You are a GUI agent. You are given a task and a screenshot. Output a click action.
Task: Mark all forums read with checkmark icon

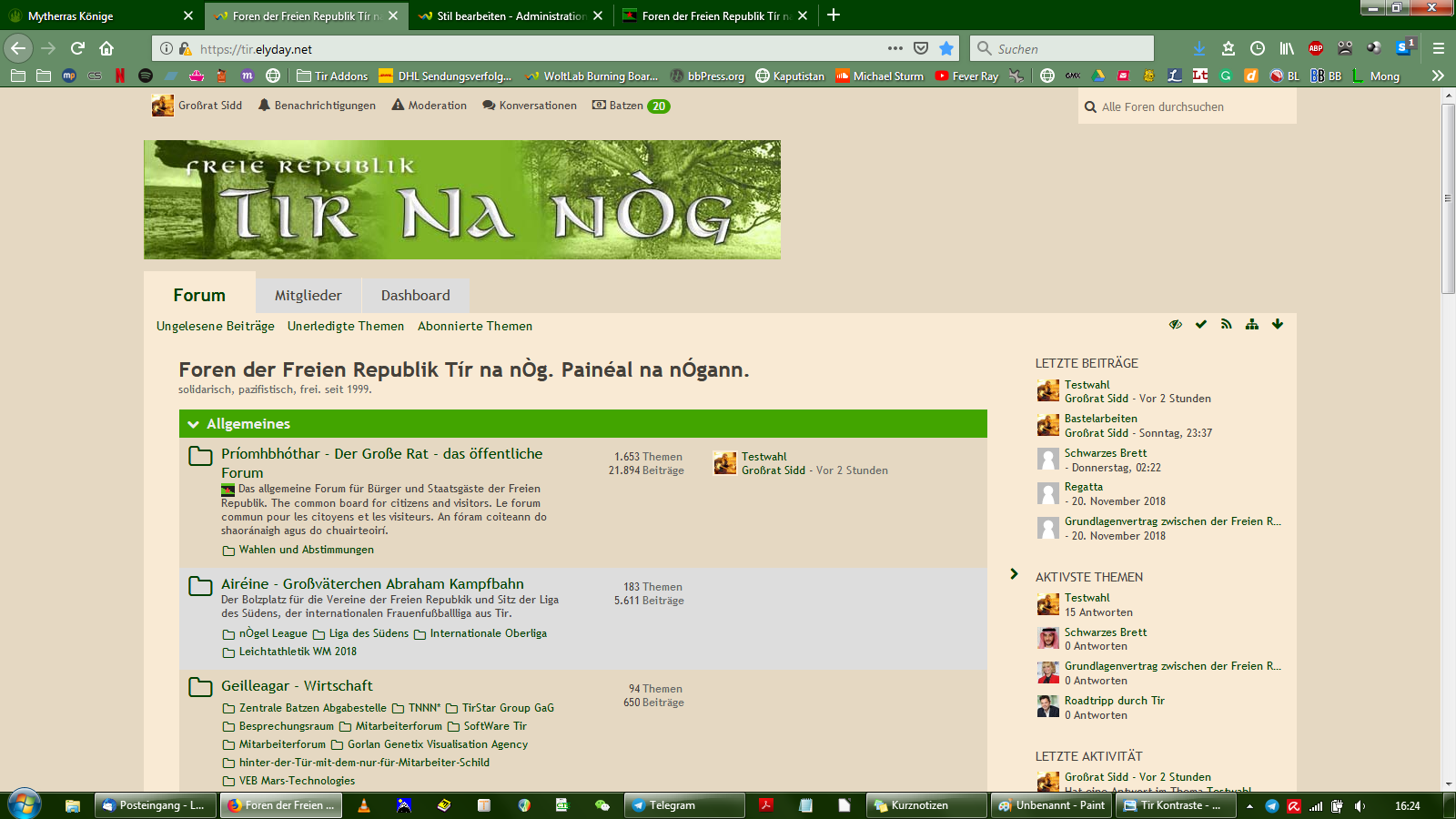(1201, 325)
